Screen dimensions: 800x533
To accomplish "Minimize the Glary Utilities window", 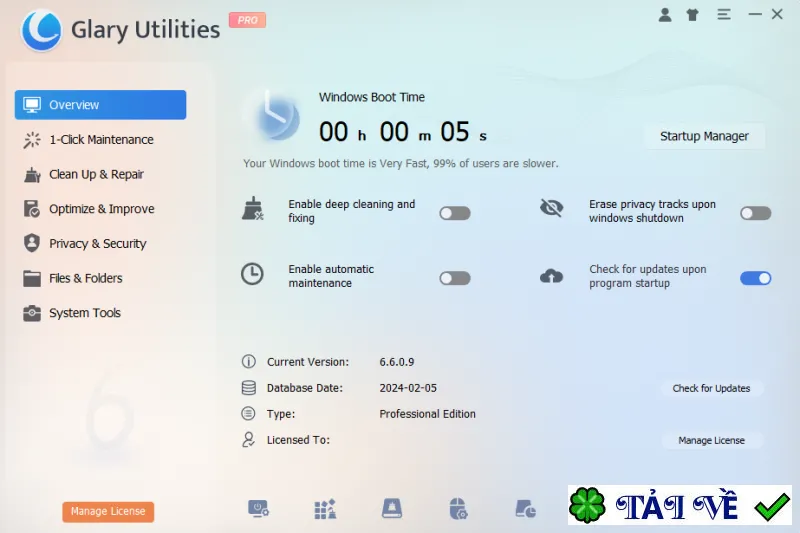I will click(x=755, y=14).
